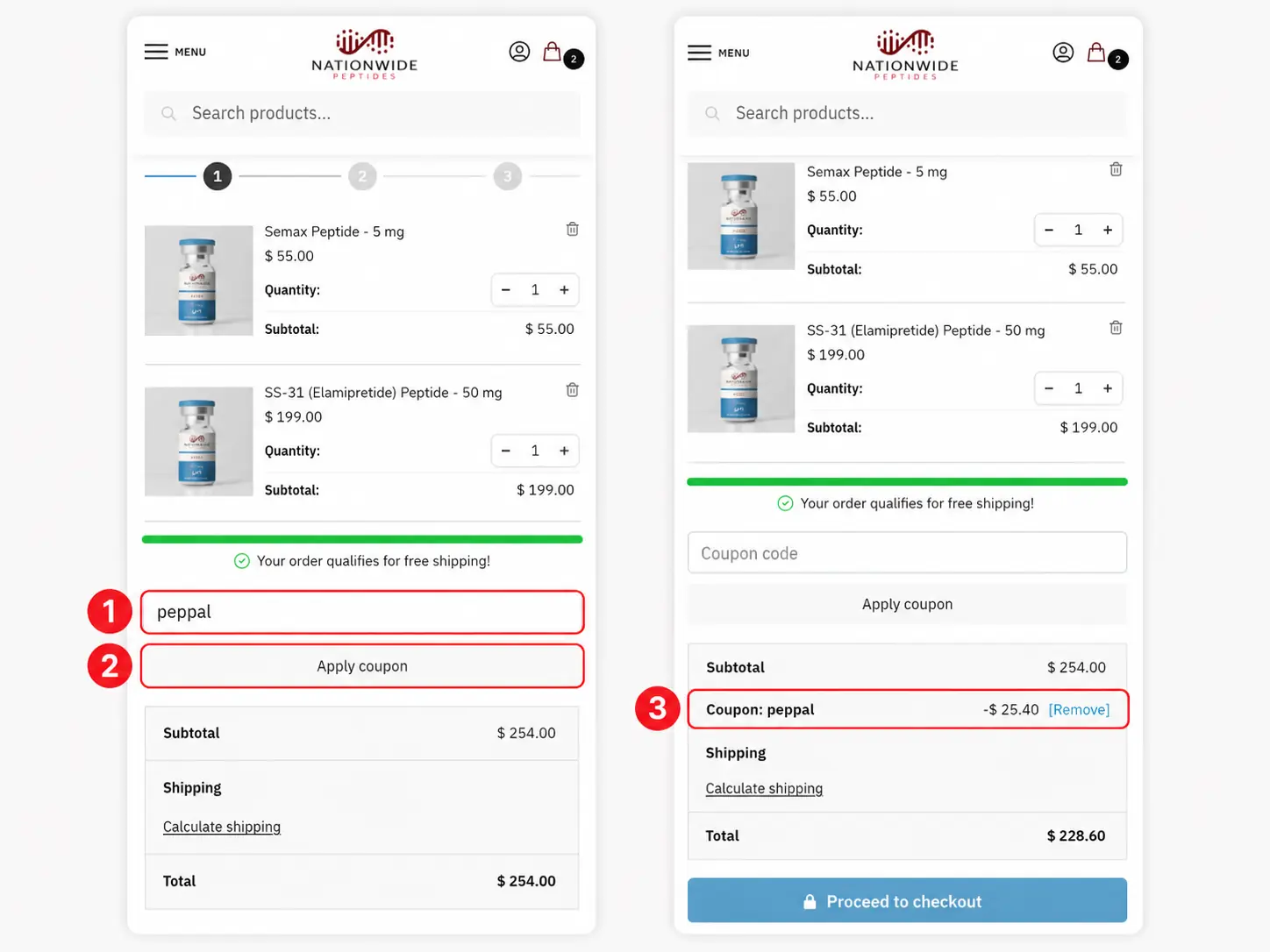Click the -$ 25.40 coupon discount amount

coord(1010,709)
